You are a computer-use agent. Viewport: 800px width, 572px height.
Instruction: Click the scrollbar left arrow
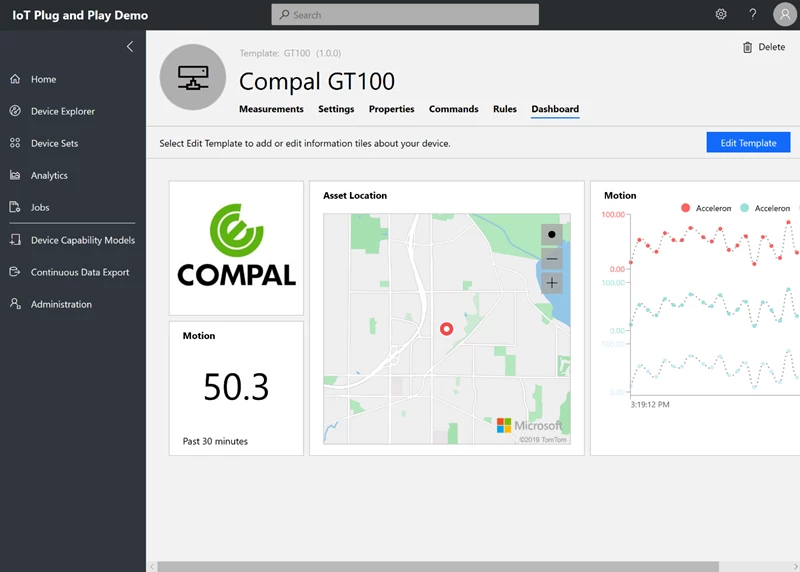pos(152,566)
